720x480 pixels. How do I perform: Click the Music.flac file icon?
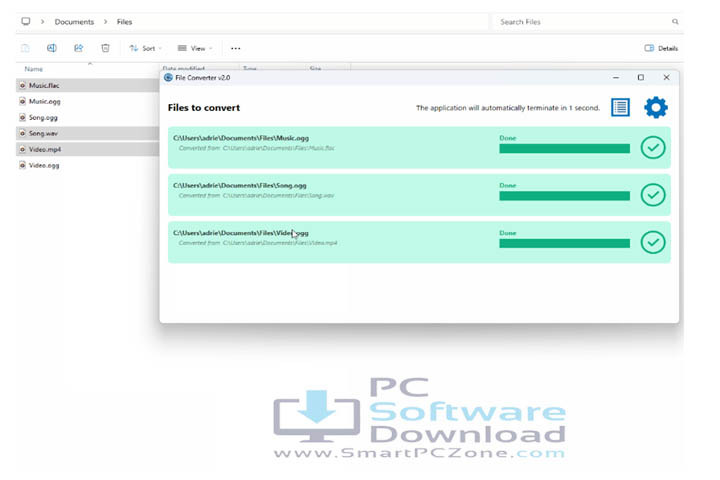pyautogui.click(x=22, y=85)
